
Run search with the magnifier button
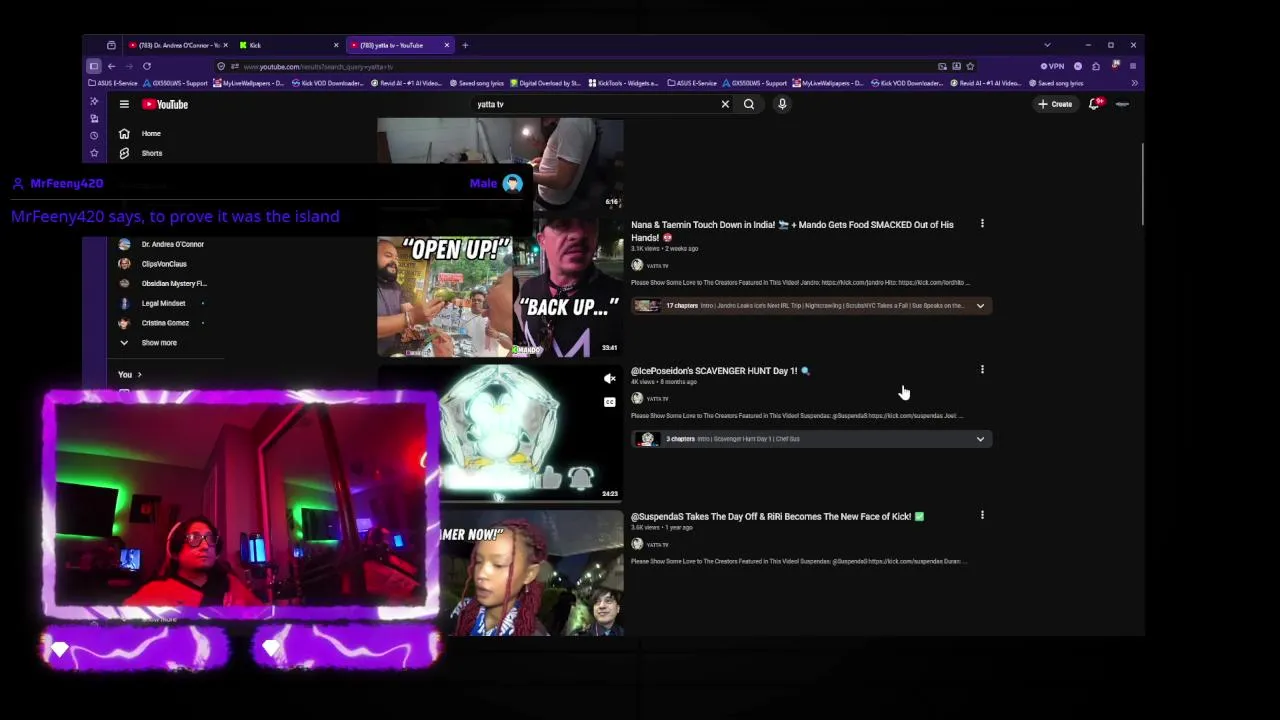[x=748, y=104]
